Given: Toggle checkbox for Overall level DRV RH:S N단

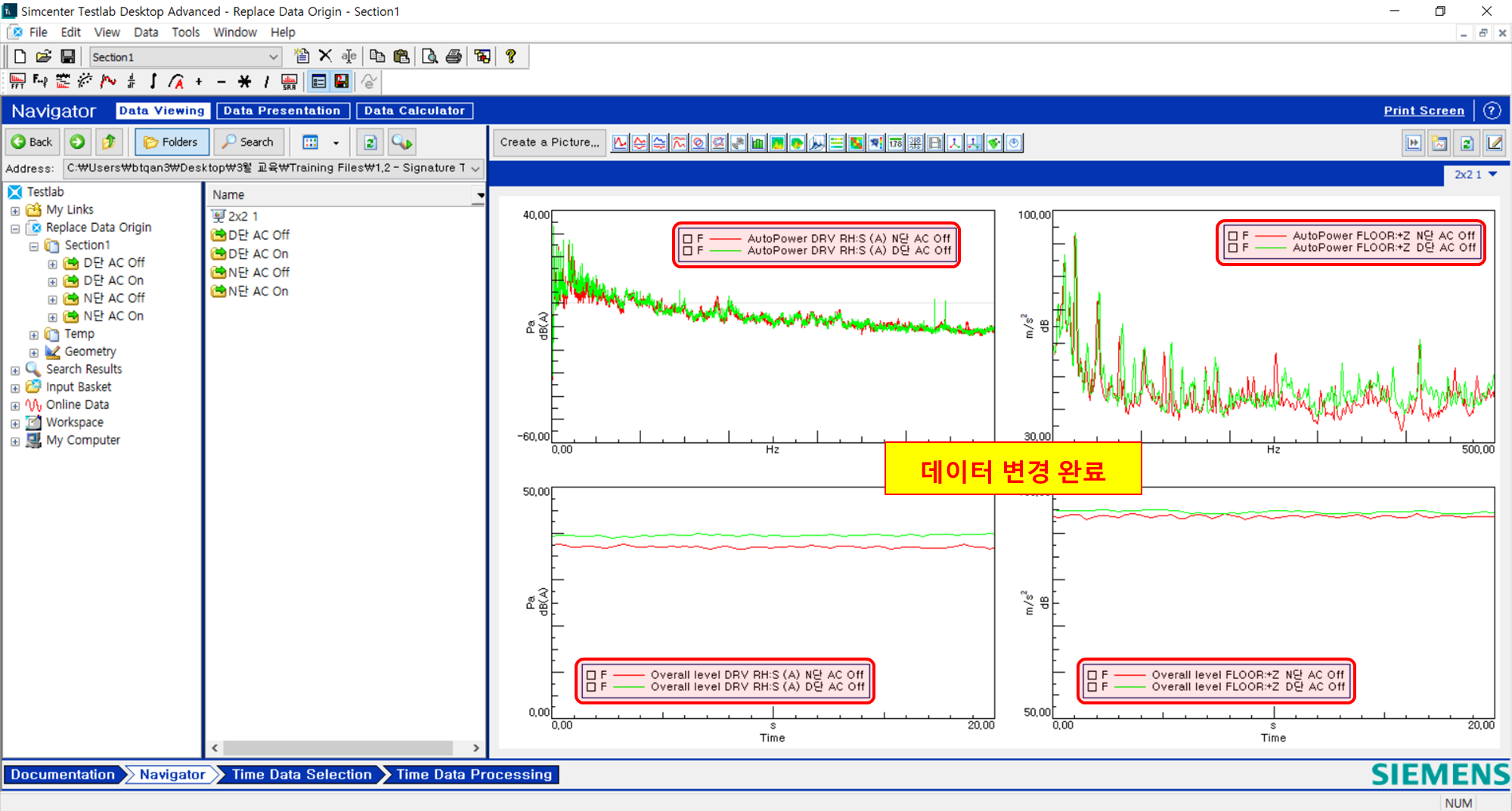Looking at the screenshot, I should [591, 675].
